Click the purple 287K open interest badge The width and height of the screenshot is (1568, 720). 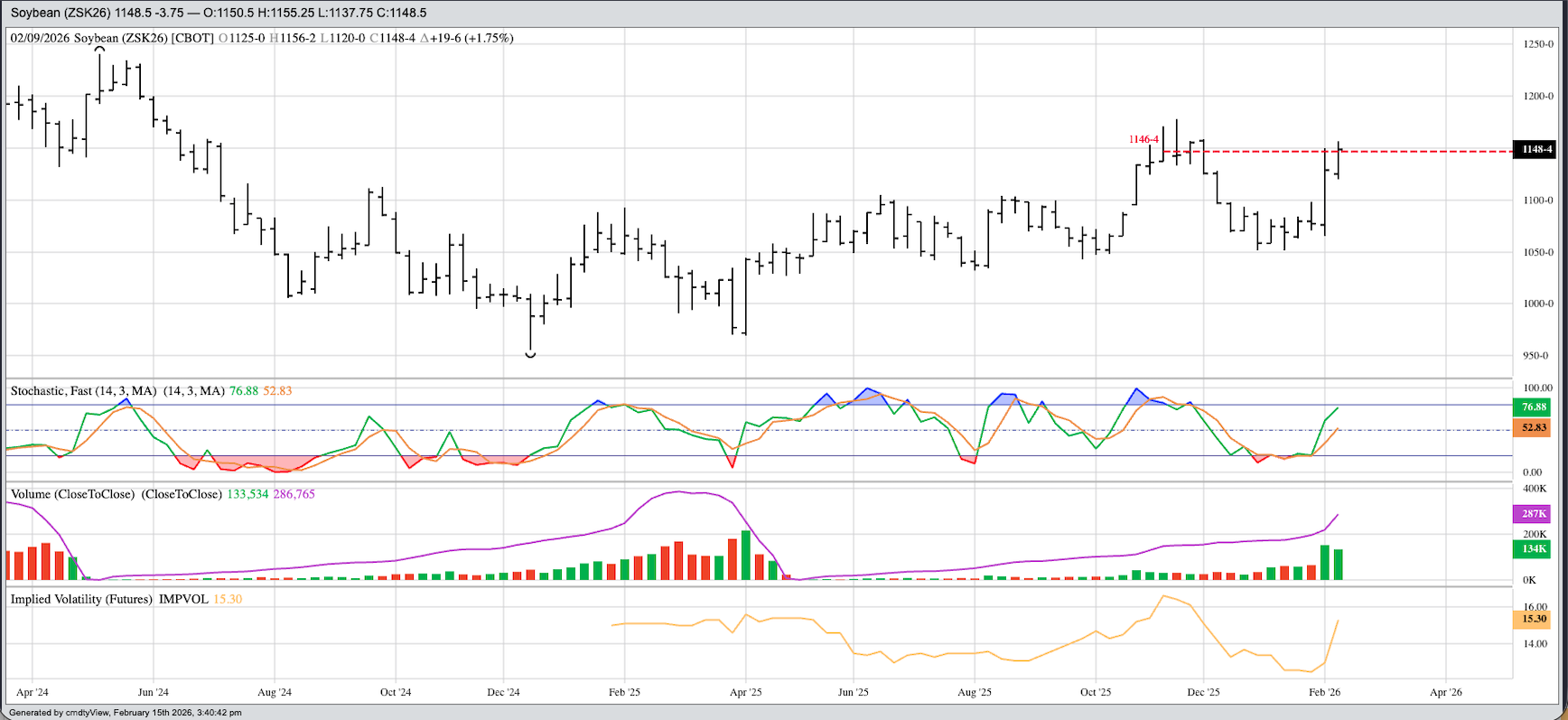tap(1534, 513)
